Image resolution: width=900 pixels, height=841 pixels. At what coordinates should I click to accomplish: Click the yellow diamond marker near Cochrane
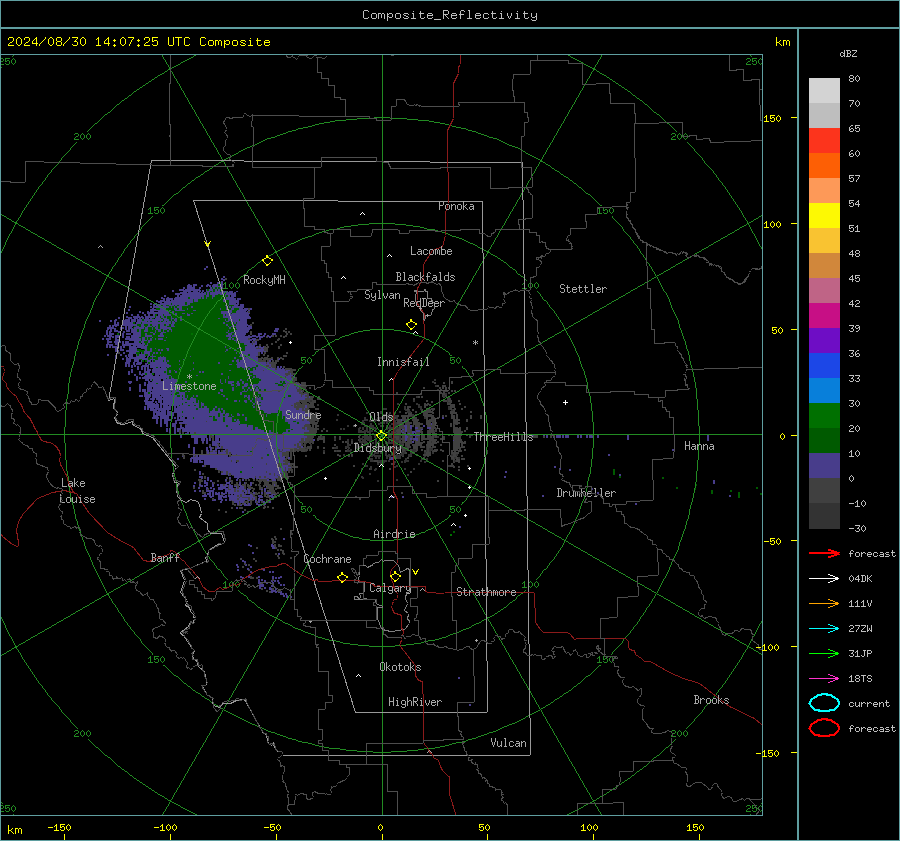coord(343,577)
